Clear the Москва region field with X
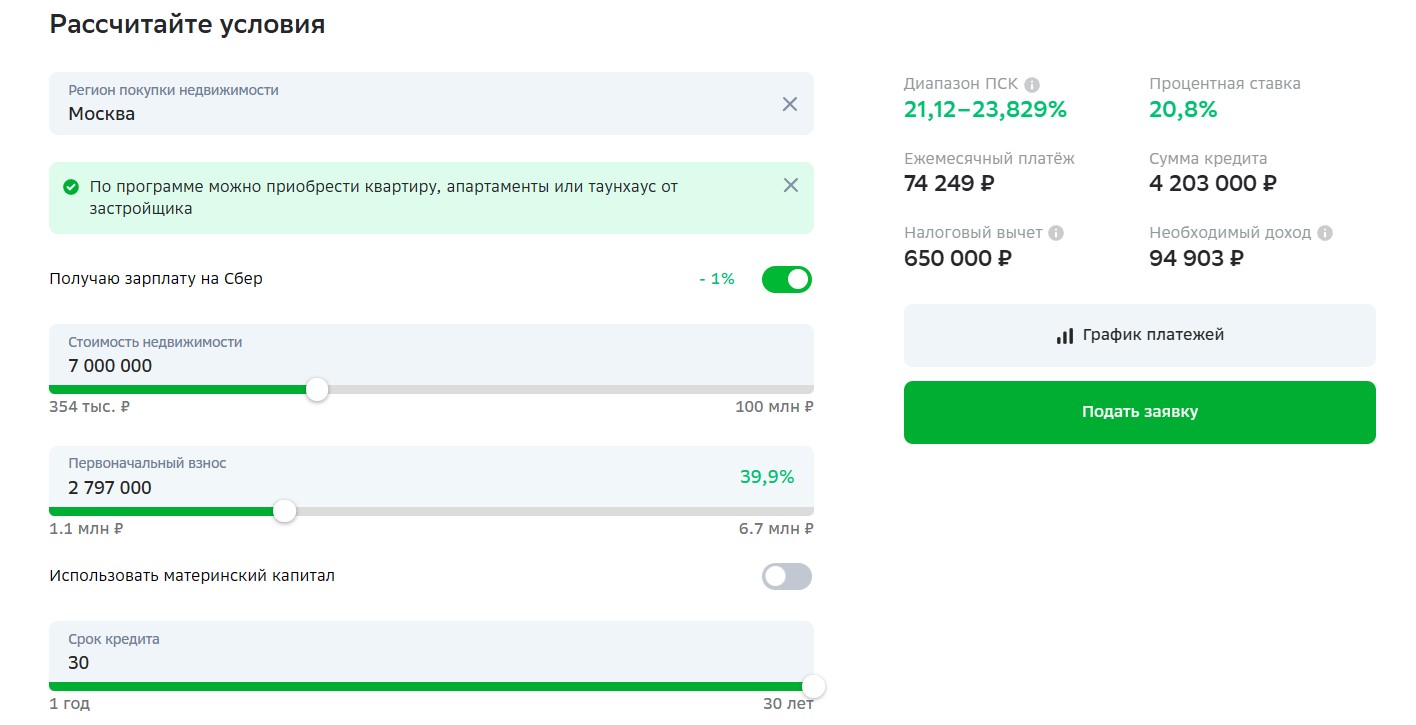This screenshot has width=1416, height=725. (790, 104)
